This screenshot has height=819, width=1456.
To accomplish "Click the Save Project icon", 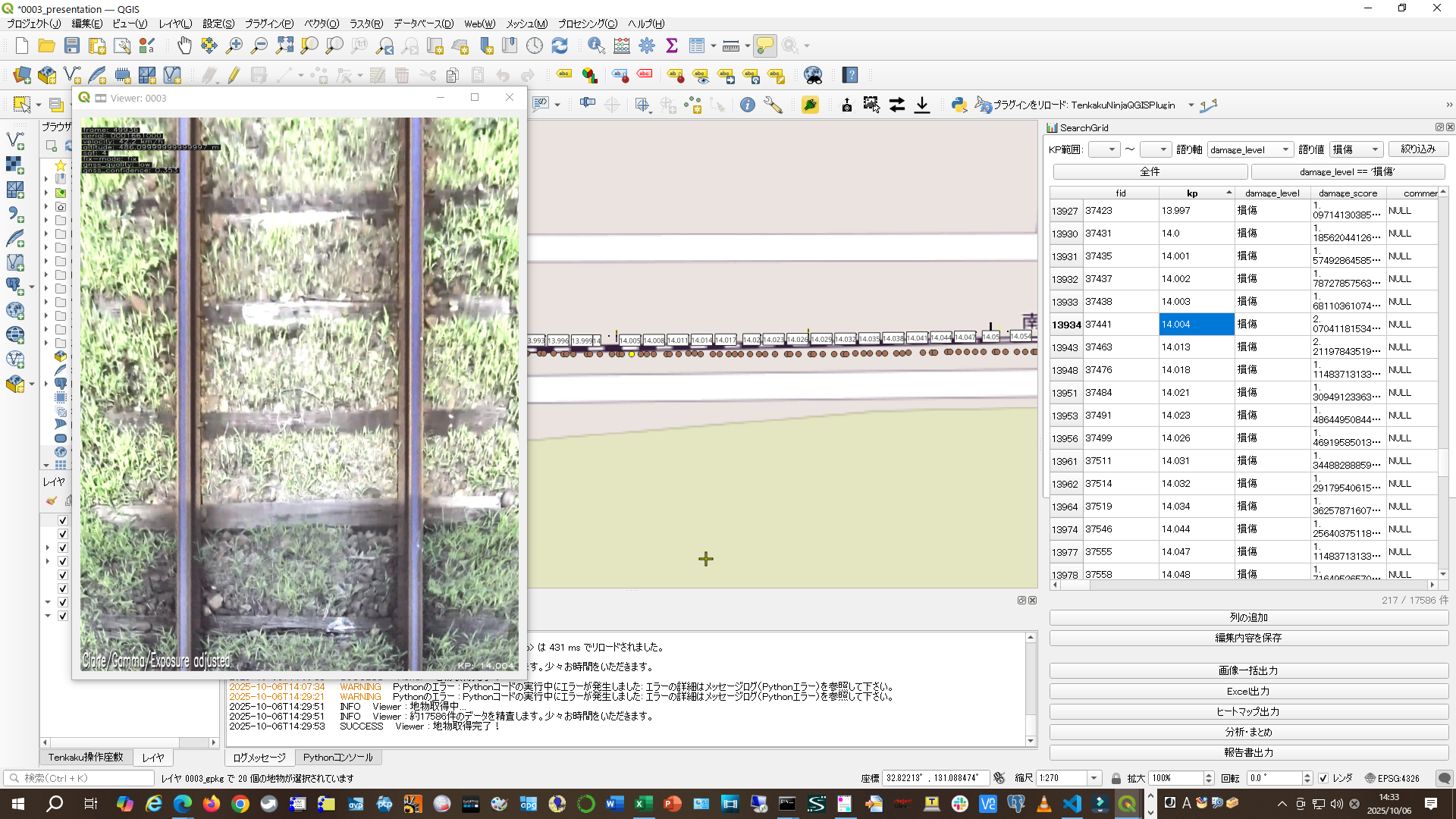I will pyautogui.click(x=72, y=46).
